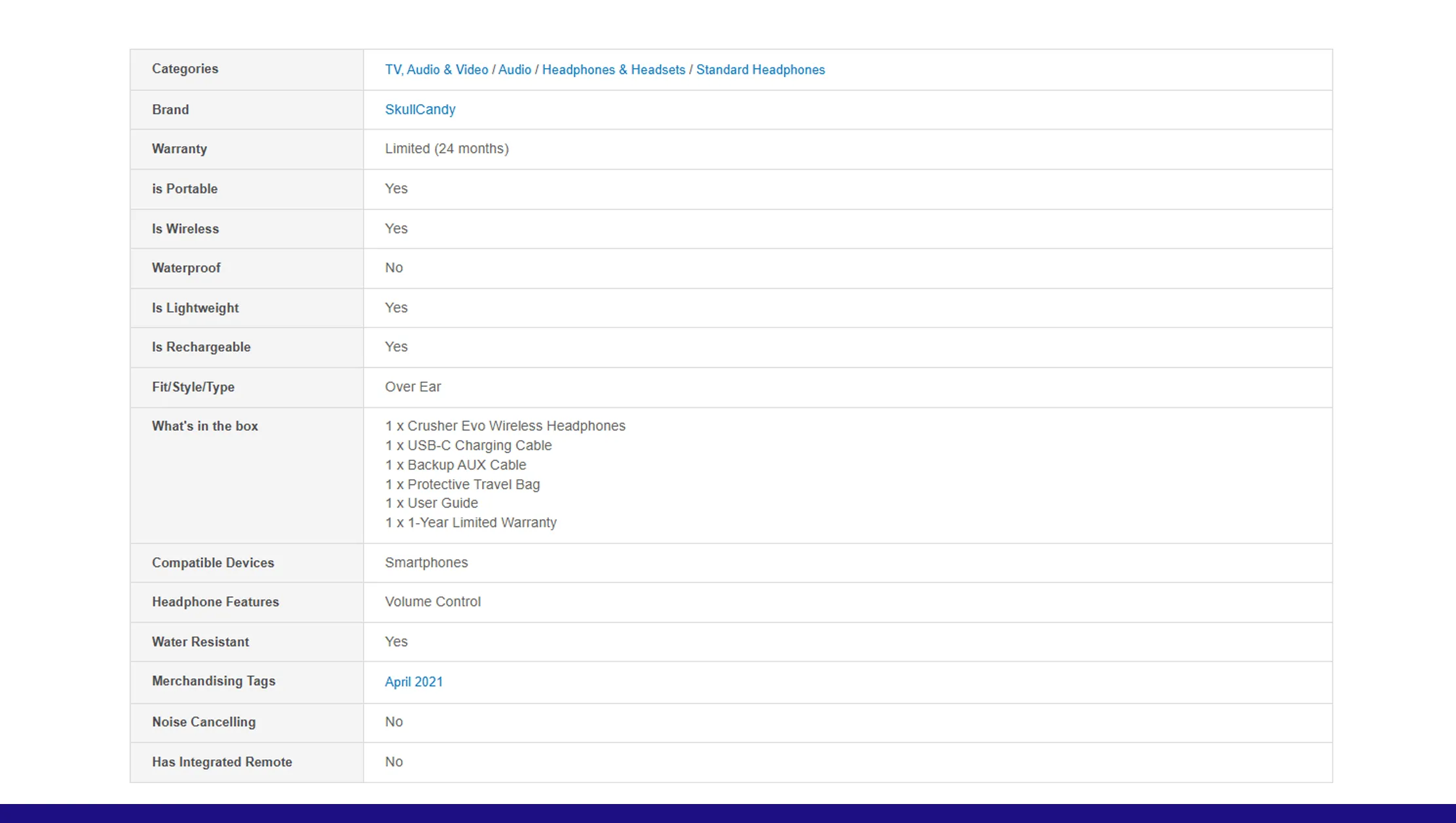Select the Brand row label
Viewport: 1456px width, 823px height.
click(x=170, y=109)
